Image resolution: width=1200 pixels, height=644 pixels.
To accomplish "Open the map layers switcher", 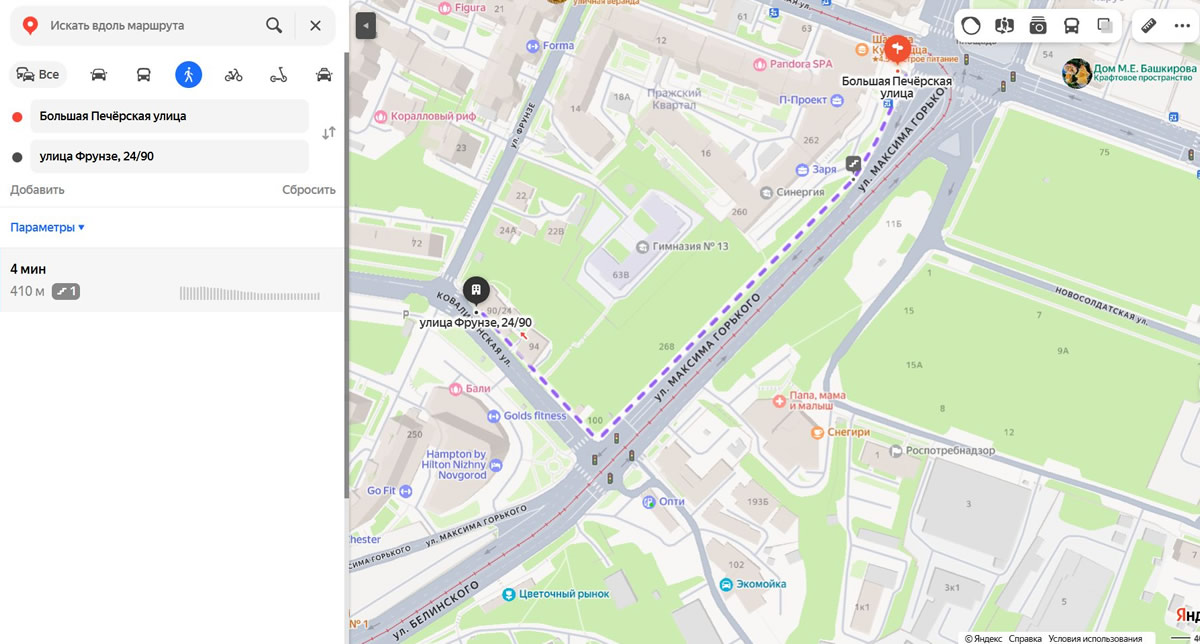I will [1105, 25].
